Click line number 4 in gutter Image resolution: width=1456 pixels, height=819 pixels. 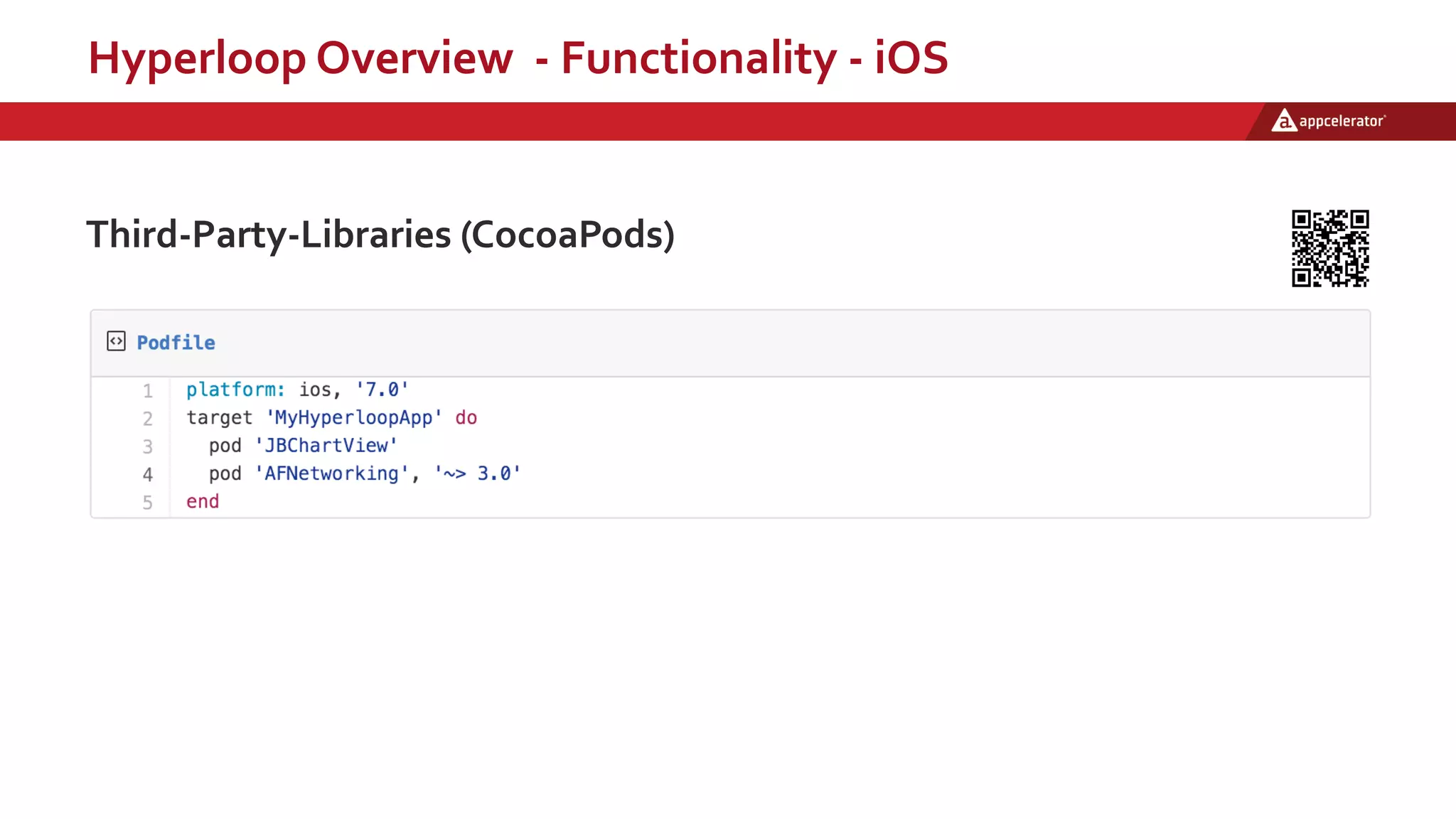click(147, 474)
